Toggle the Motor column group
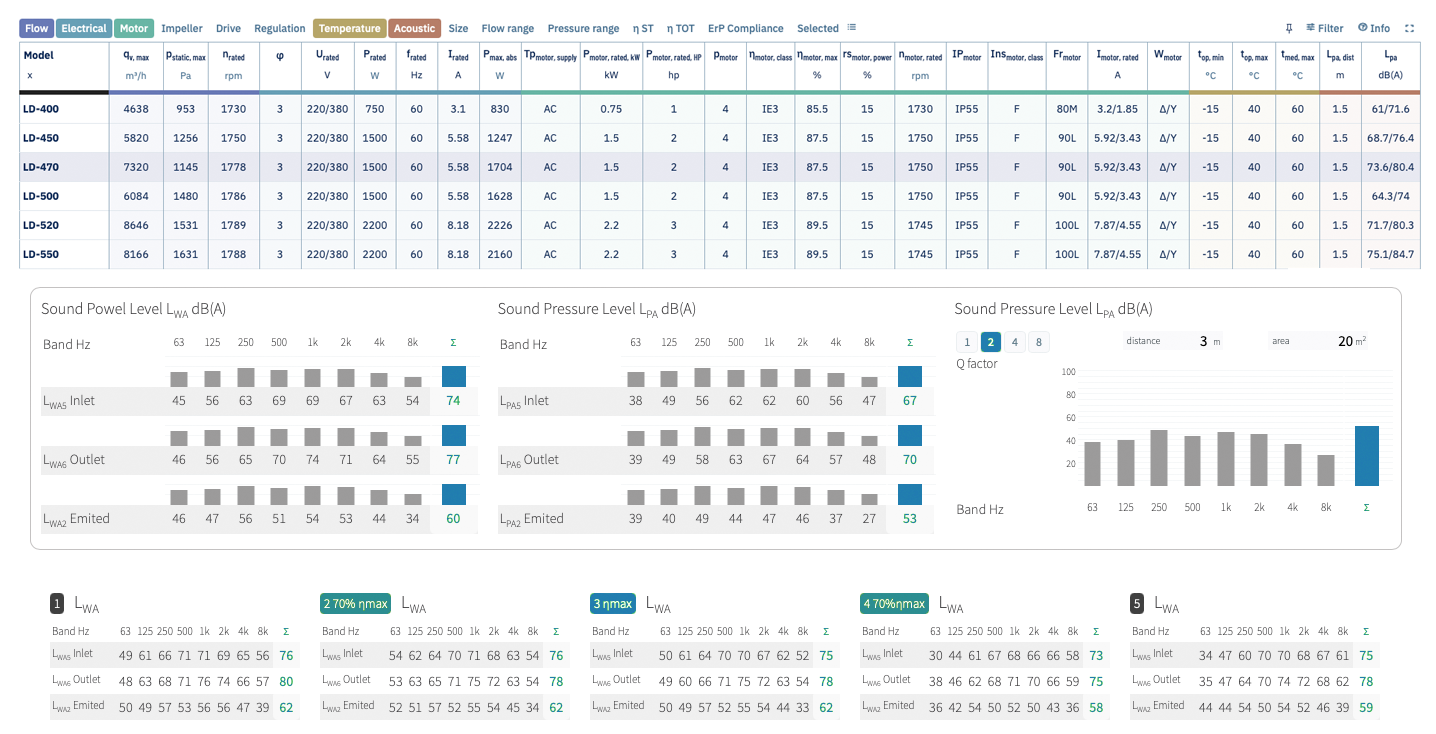The height and width of the screenshot is (734, 1436). click(133, 28)
